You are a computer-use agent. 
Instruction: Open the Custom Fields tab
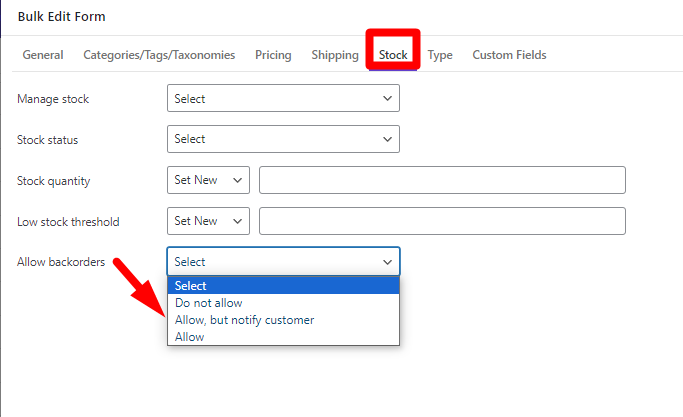(509, 55)
